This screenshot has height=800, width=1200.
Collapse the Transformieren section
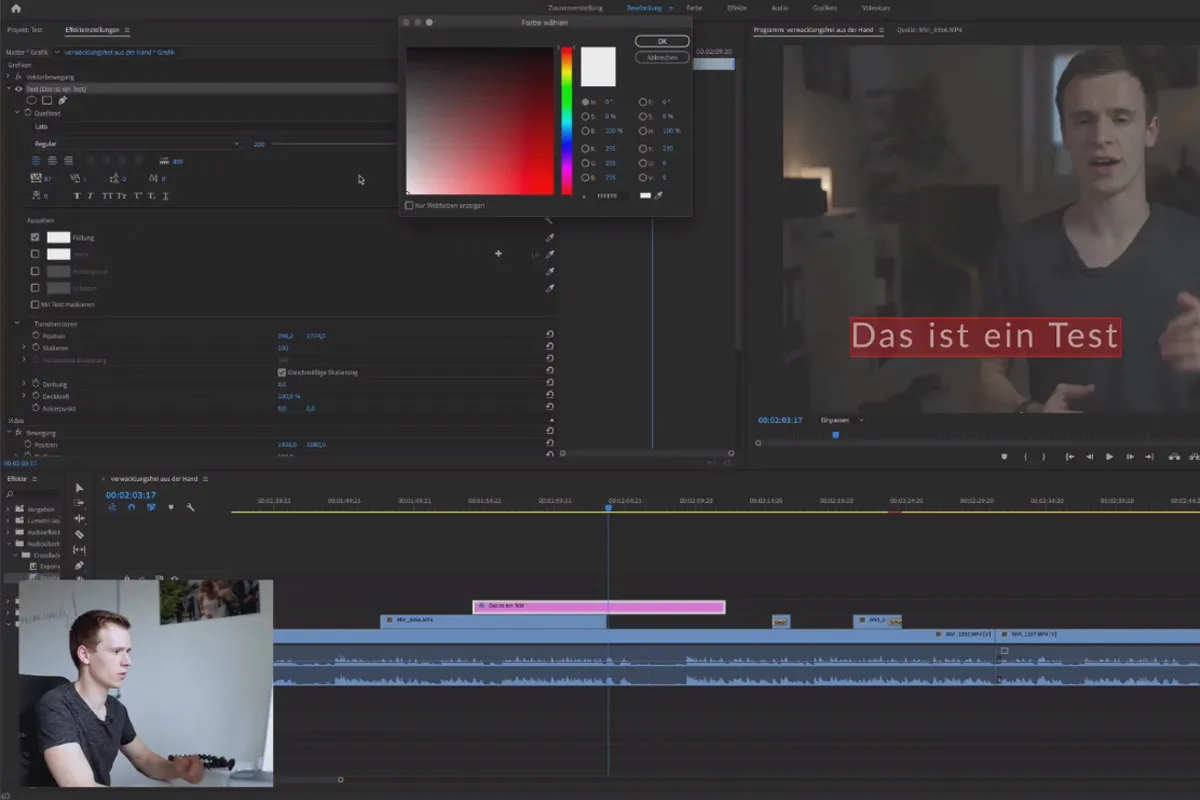17,323
